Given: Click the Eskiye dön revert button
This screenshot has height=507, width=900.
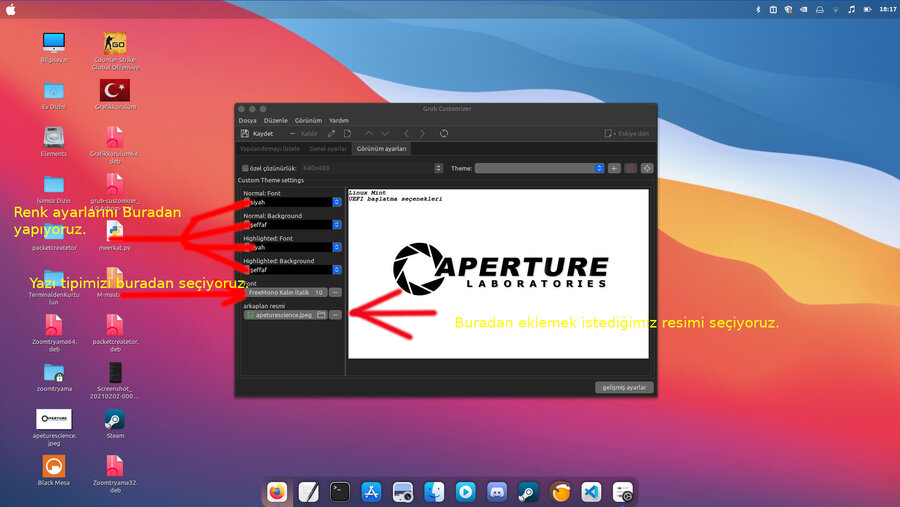Looking at the screenshot, I should 627,134.
